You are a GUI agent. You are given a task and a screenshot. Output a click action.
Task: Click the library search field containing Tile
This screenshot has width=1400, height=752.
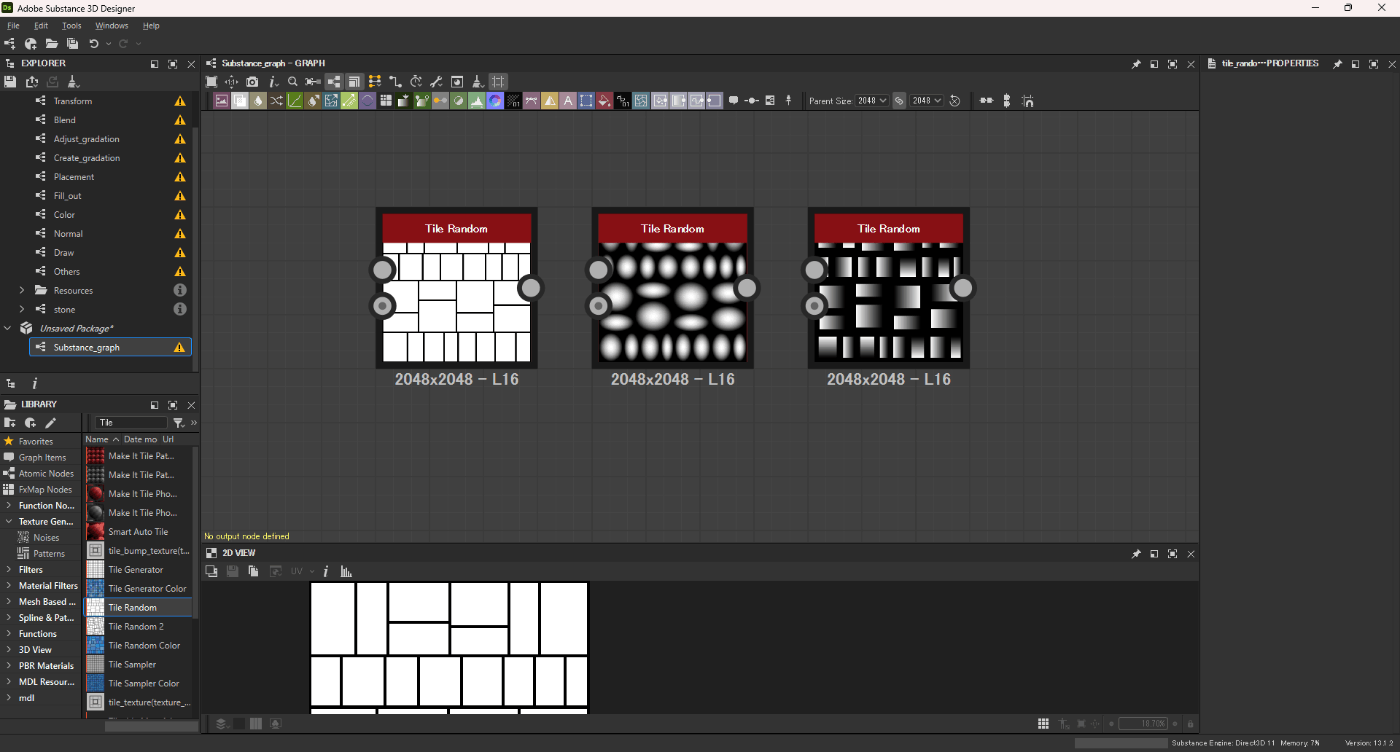(131, 423)
